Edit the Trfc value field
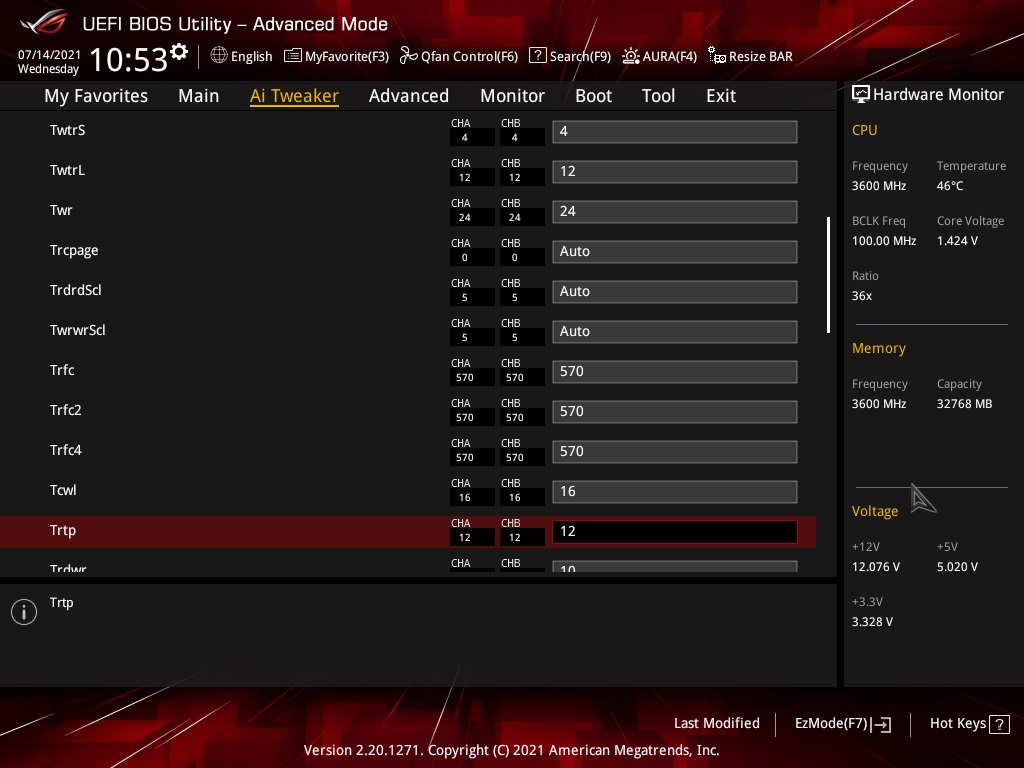The height and width of the screenshot is (768, 1024). coord(675,372)
